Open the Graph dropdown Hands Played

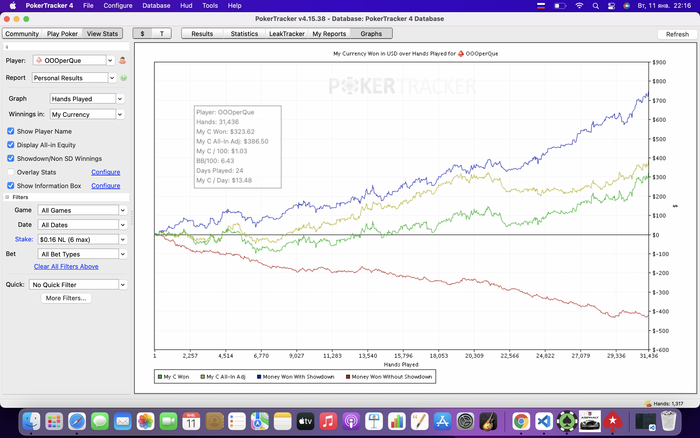pos(87,99)
